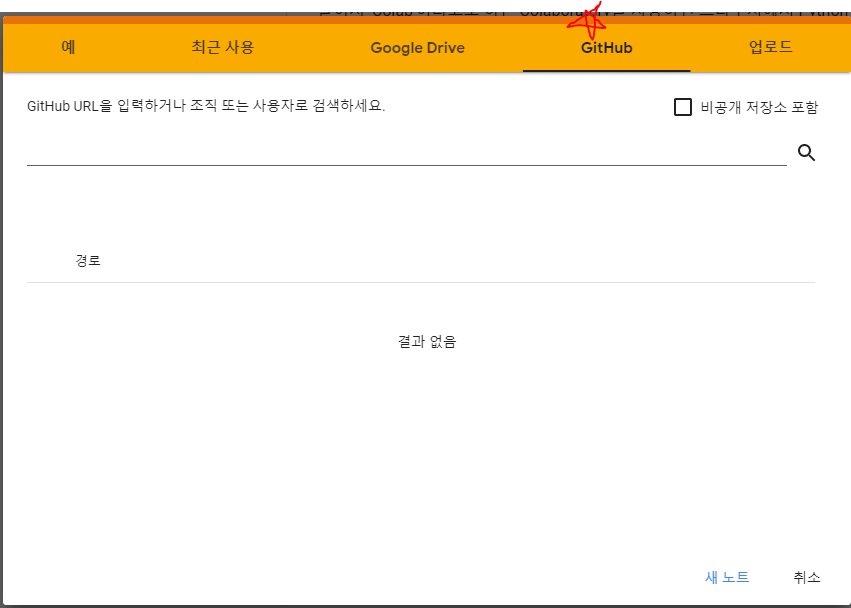Switch to the 최근 사용 tab
Screen dimensions: 851x608
(223, 47)
